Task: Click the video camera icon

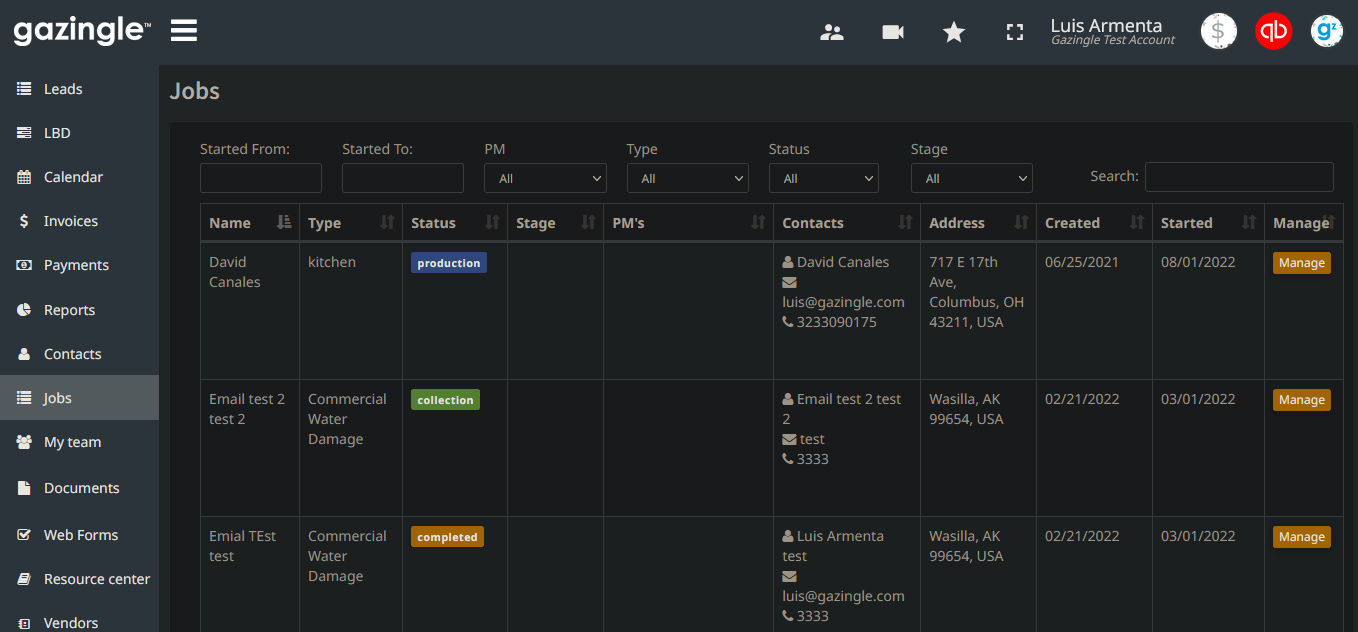Action: [892, 31]
